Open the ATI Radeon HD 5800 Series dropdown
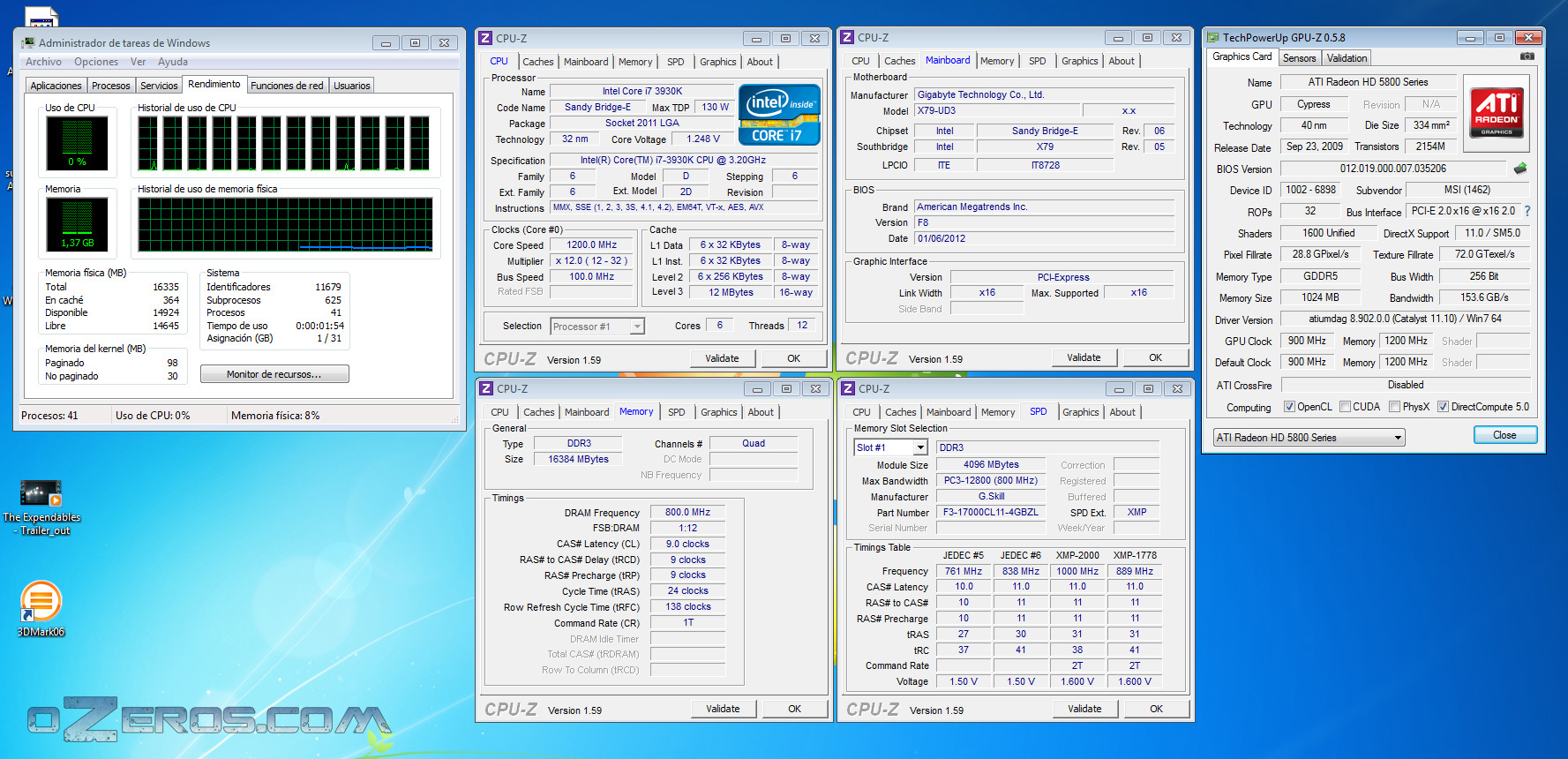This screenshot has width=1568, height=759. click(x=1309, y=438)
